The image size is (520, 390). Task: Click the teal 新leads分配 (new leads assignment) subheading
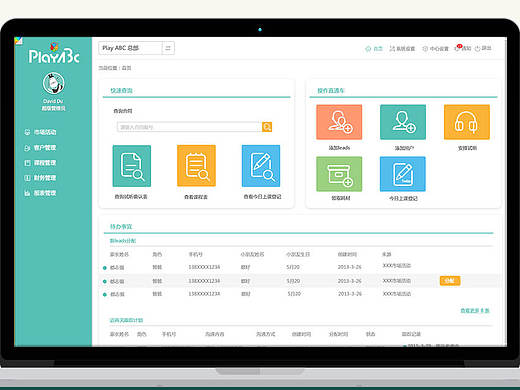123,241
